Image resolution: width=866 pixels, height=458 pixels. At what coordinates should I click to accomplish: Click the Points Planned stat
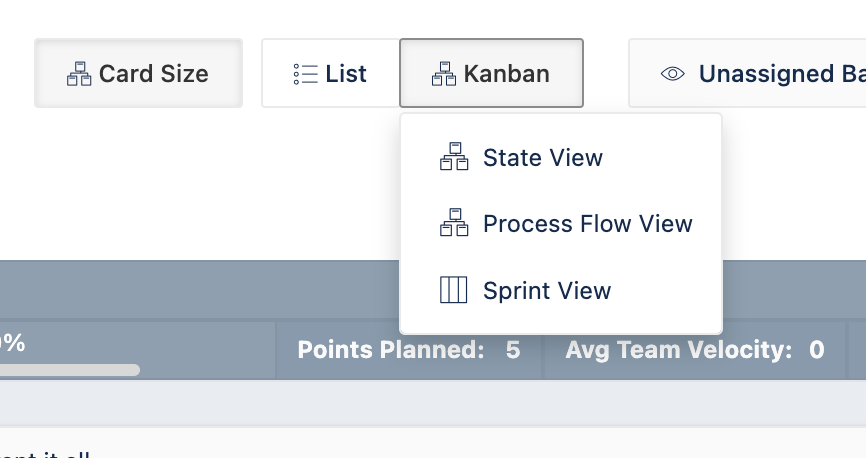click(390, 350)
